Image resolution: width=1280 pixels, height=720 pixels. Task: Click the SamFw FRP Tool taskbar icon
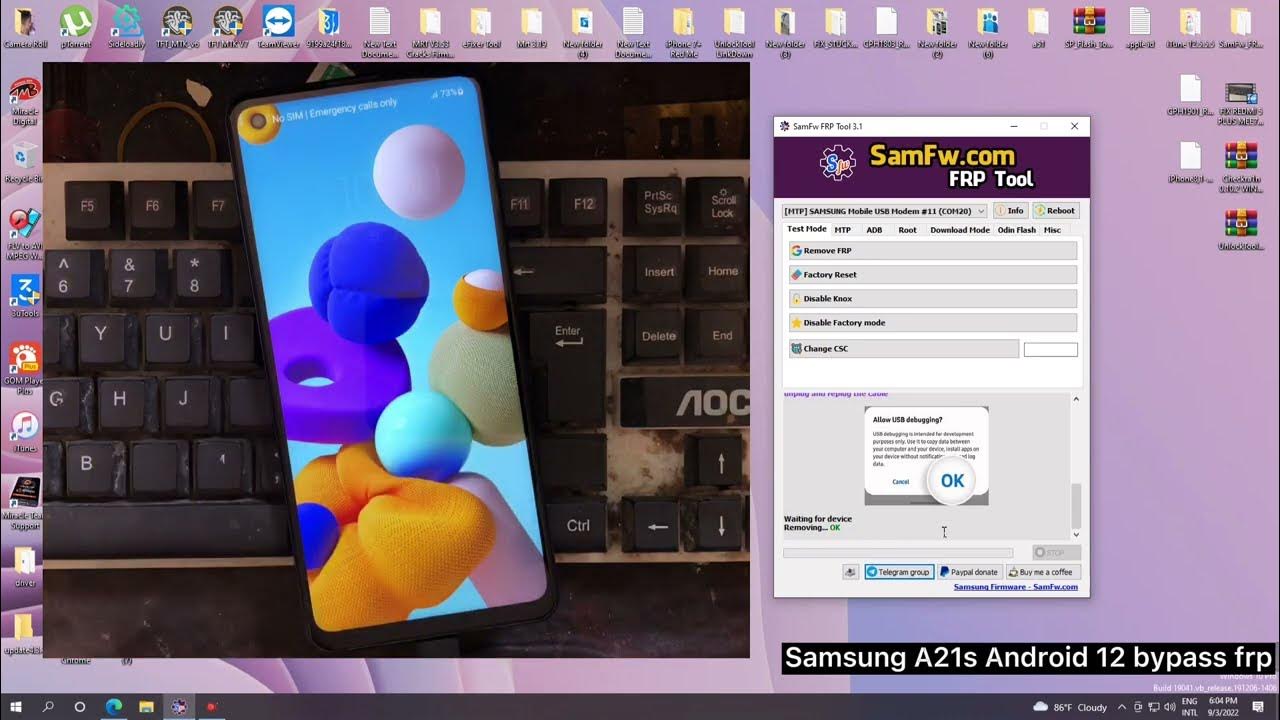coord(179,706)
